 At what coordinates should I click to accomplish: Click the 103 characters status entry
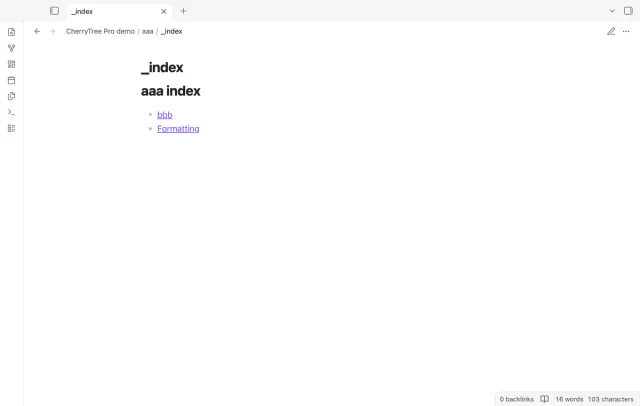611,399
